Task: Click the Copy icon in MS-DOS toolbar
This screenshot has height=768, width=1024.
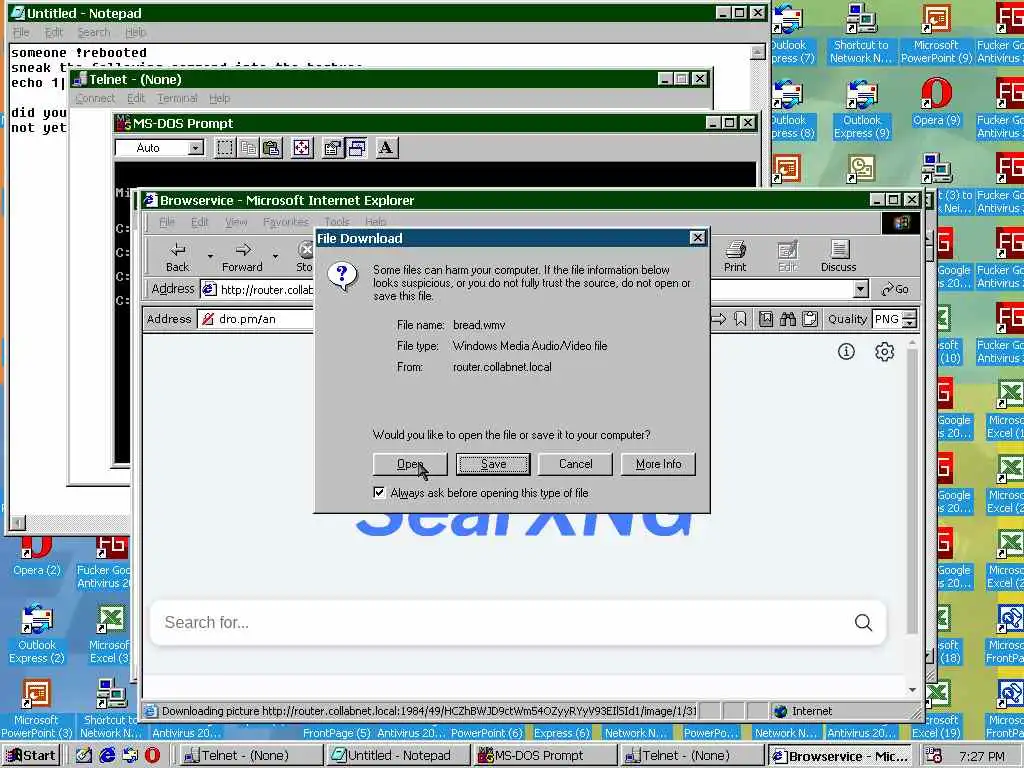Action: (248, 148)
